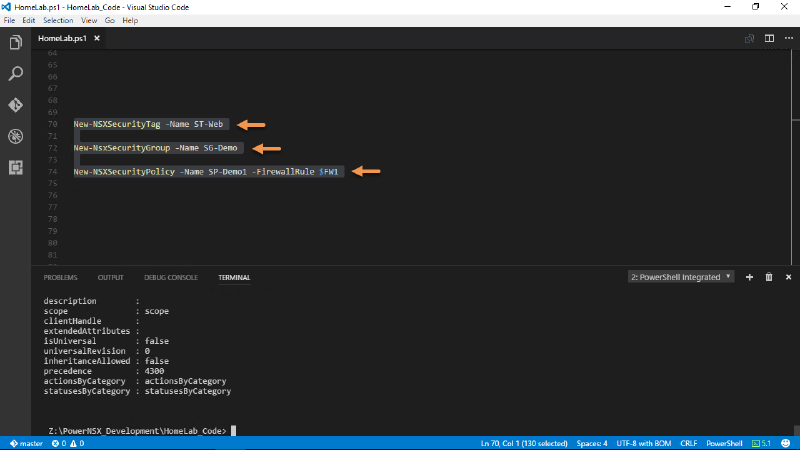Viewport: 800px width, 450px height.
Task: Click the master branch indicator in status bar
Action: (26, 443)
